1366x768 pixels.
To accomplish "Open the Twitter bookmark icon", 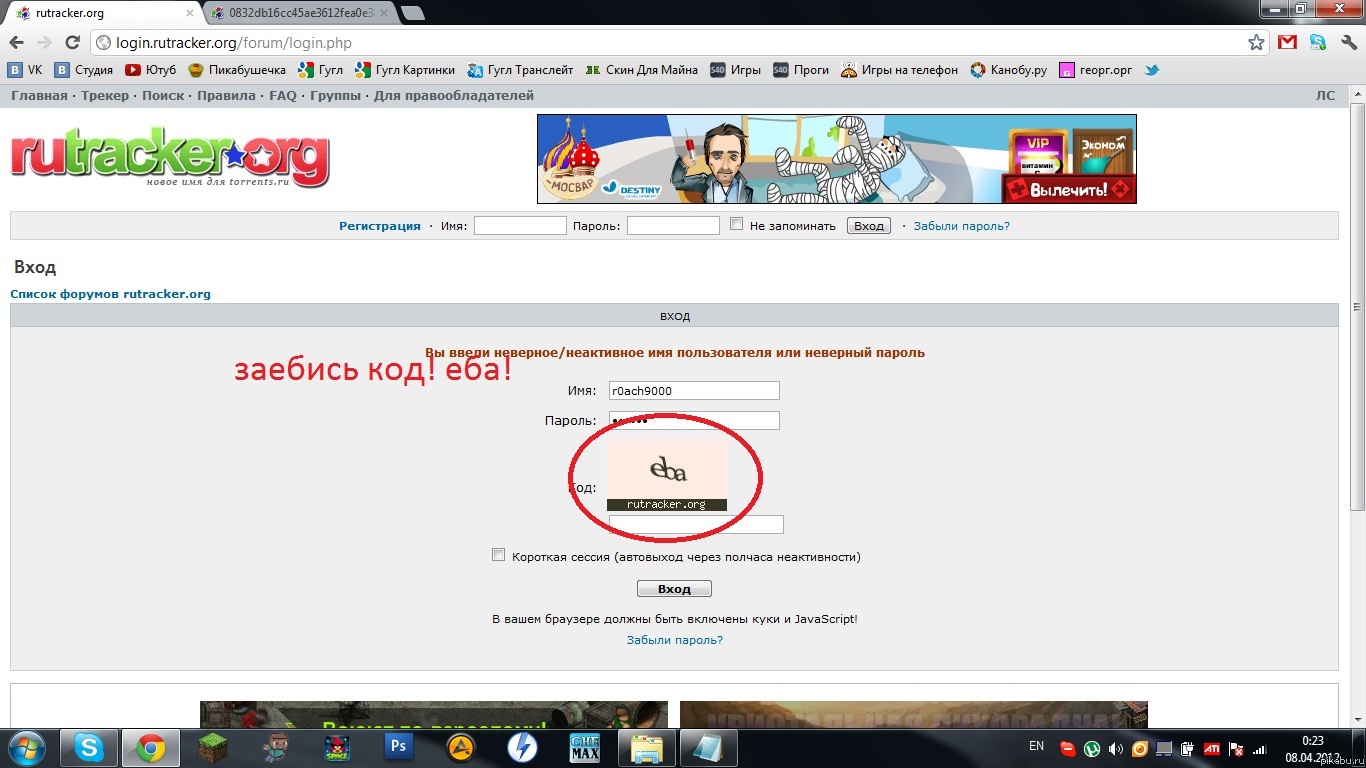I will point(1152,70).
